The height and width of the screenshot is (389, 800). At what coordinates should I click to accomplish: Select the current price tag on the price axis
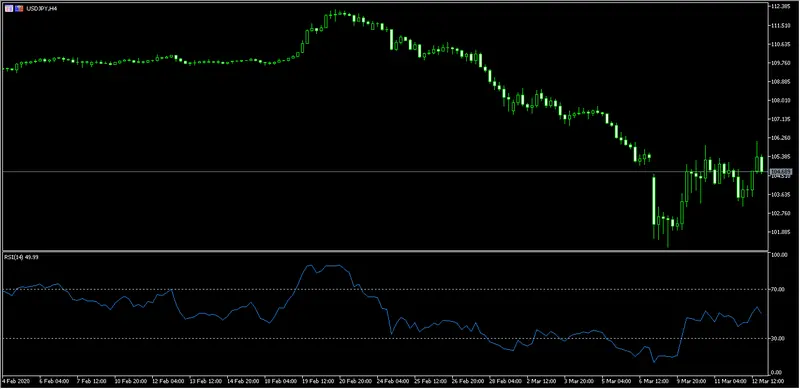coord(781,172)
